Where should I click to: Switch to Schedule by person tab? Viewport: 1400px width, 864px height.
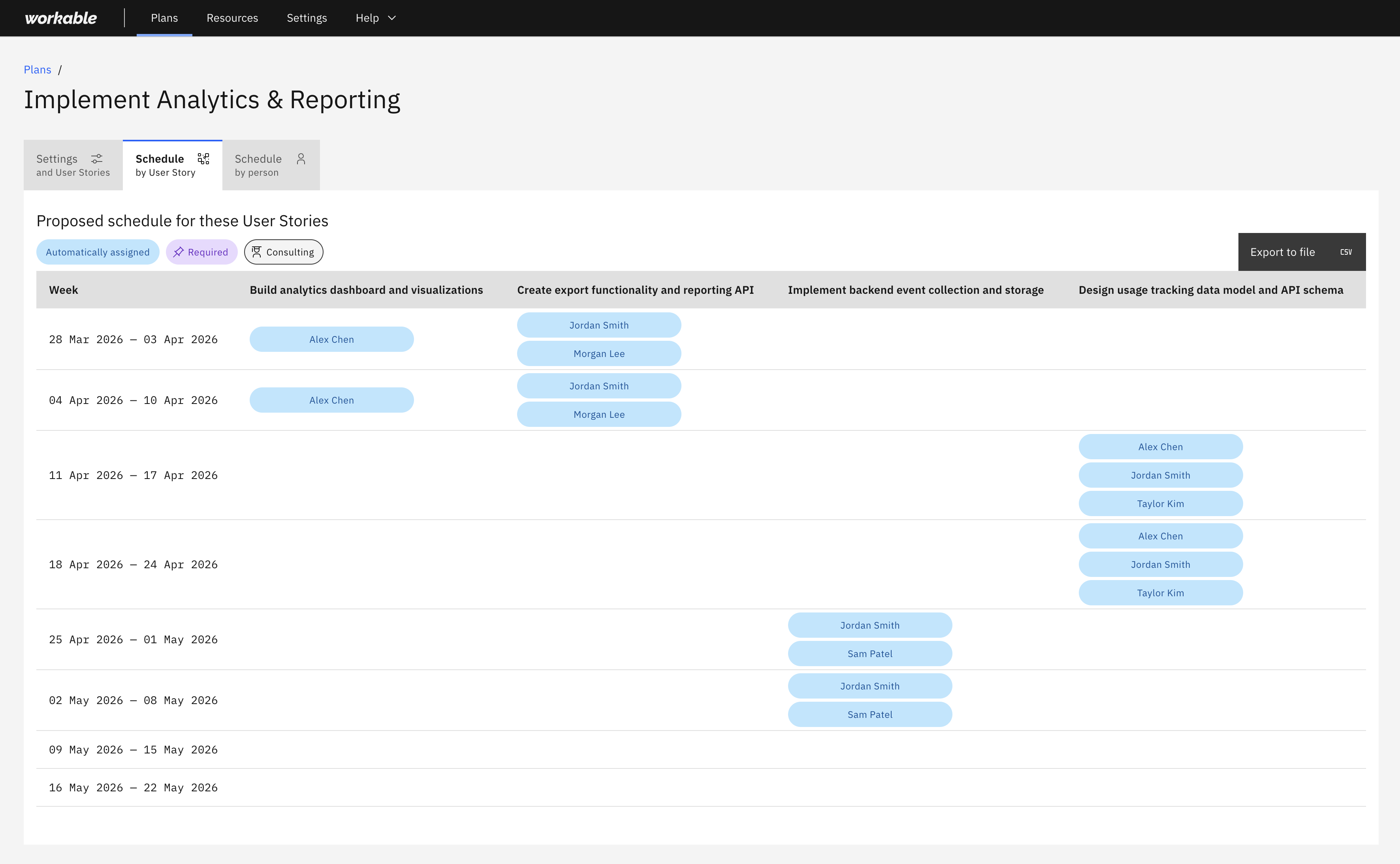271,165
